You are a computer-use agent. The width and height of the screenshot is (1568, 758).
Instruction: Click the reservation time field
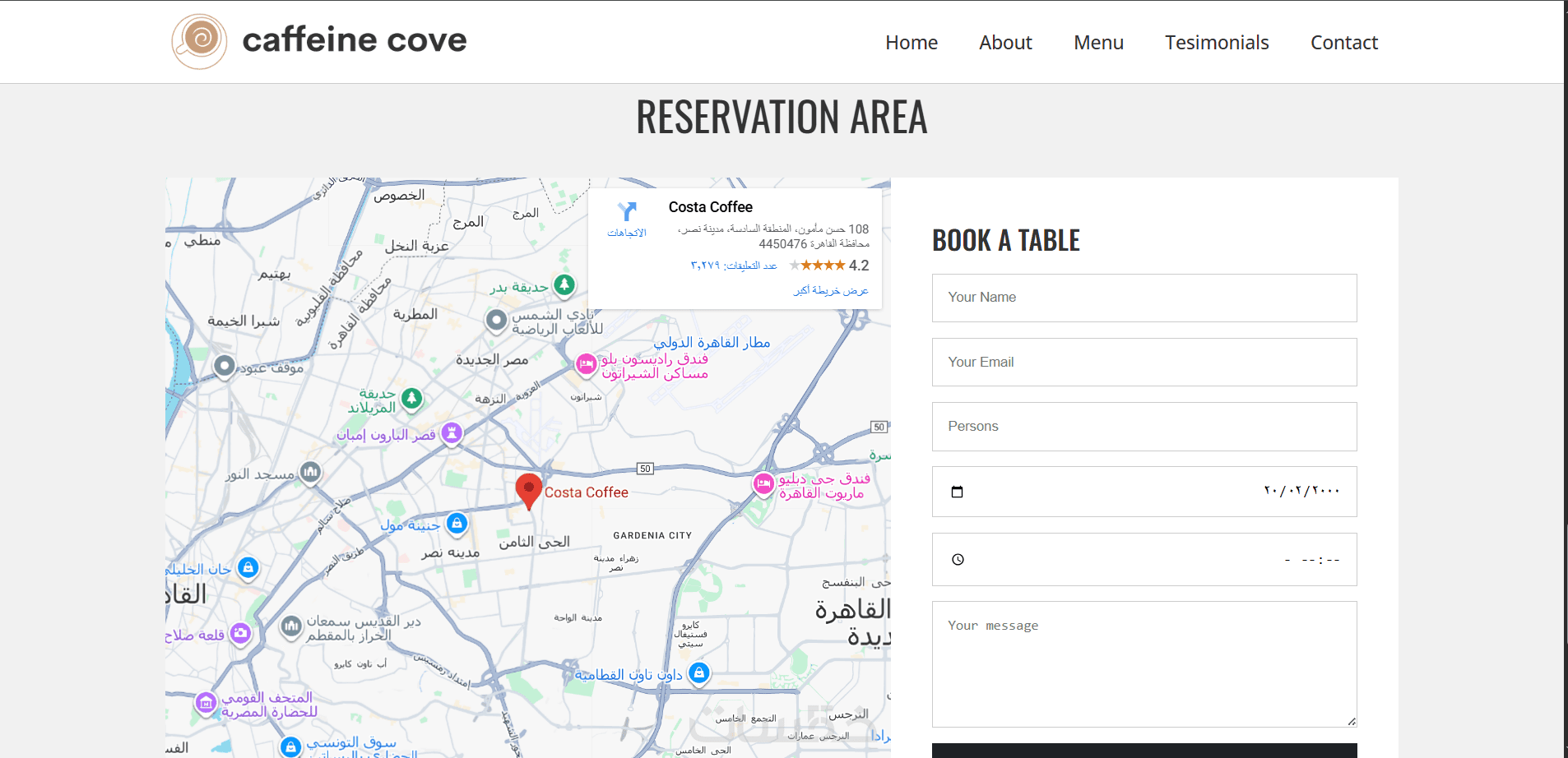[x=1144, y=560]
